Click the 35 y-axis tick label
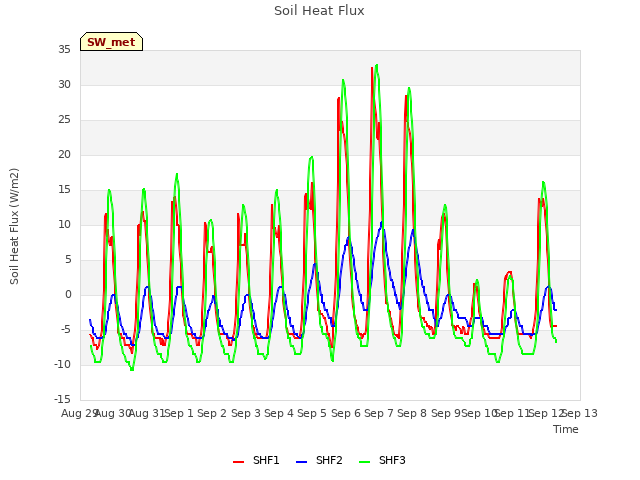 (64, 50)
